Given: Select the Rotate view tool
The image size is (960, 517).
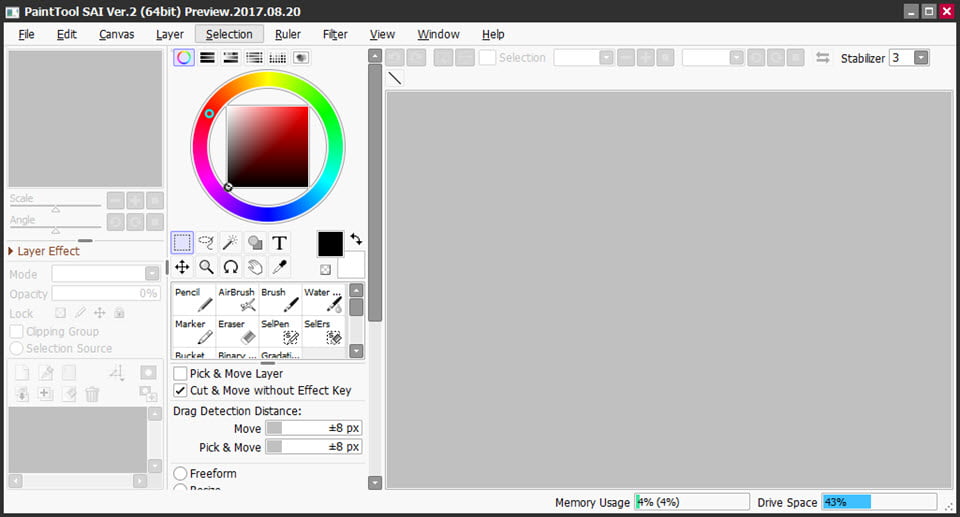Looking at the screenshot, I should pyautogui.click(x=230, y=267).
